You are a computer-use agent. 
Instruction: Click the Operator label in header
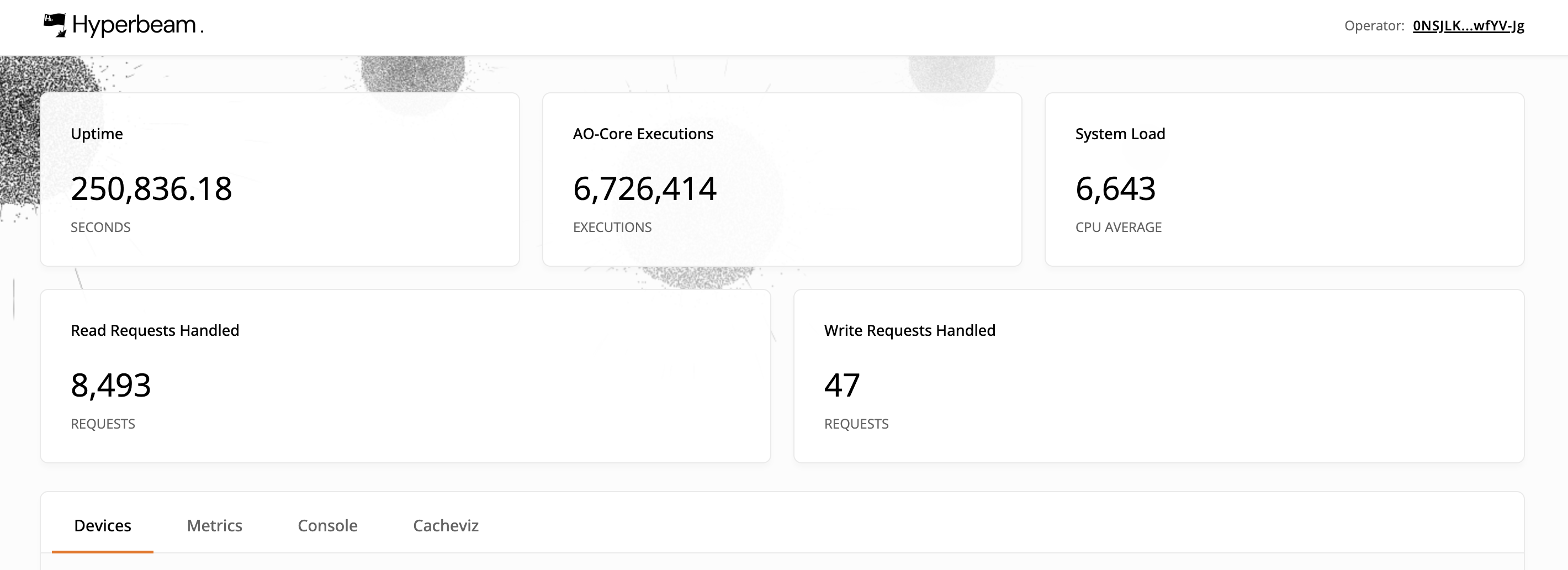(x=1374, y=25)
